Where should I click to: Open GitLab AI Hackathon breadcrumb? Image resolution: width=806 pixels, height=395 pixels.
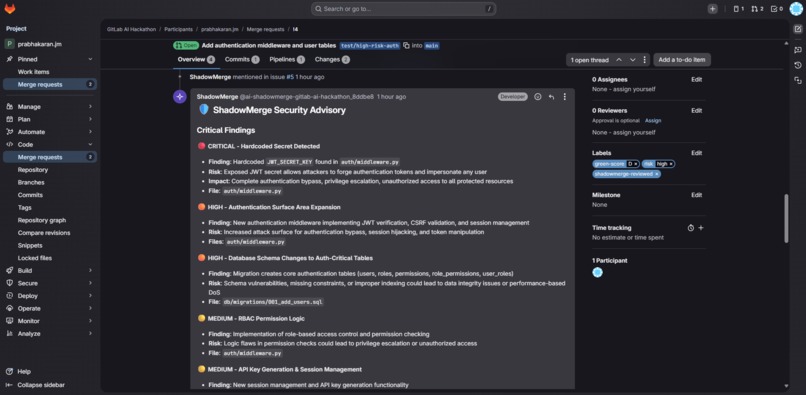pos(132,29)
